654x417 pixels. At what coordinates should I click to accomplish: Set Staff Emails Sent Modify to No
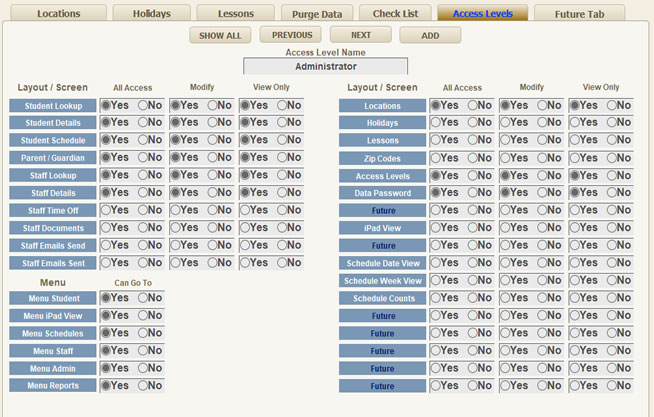[x=213, y=263]
